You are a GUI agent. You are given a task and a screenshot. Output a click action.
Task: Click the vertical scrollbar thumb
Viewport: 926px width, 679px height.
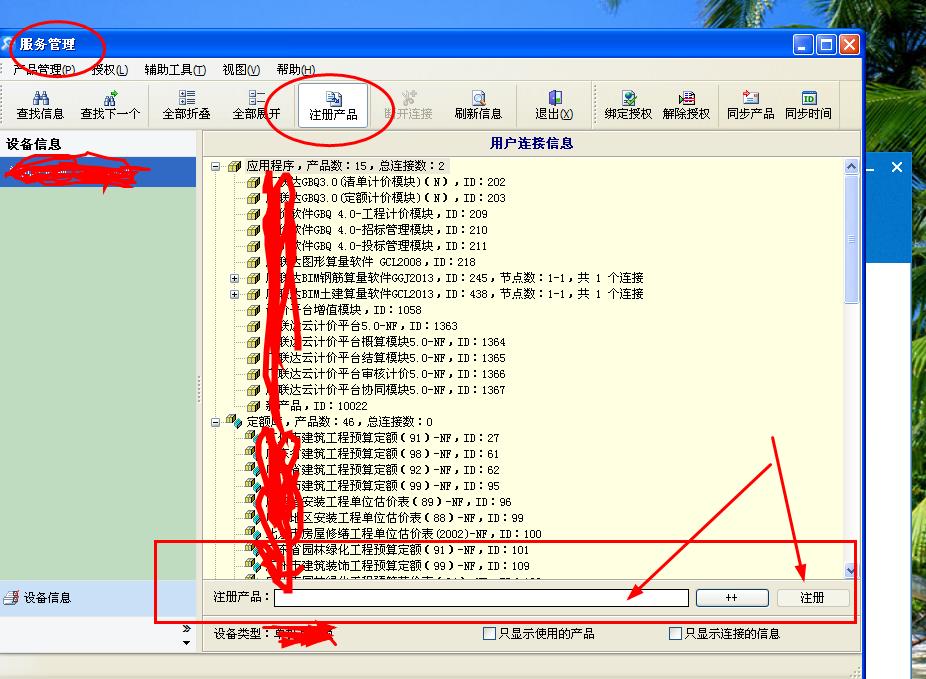tap(851, 239)
